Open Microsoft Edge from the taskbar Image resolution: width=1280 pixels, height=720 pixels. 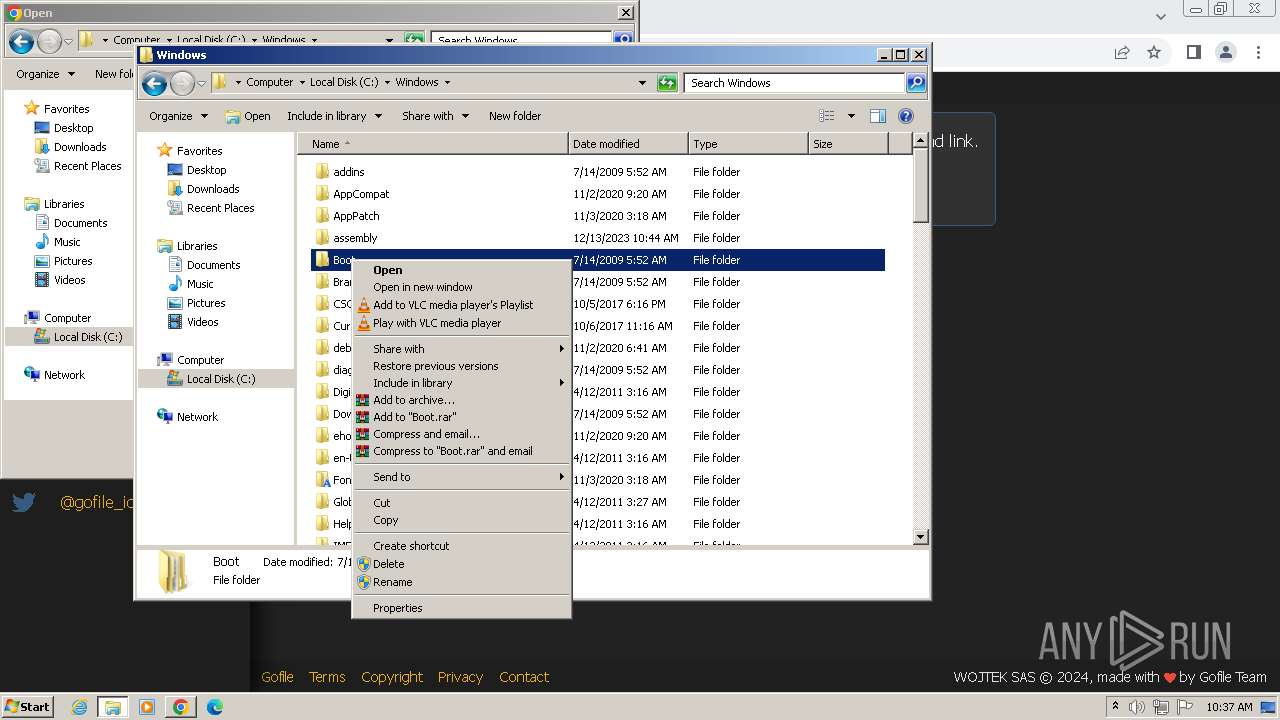coord(214,707)
